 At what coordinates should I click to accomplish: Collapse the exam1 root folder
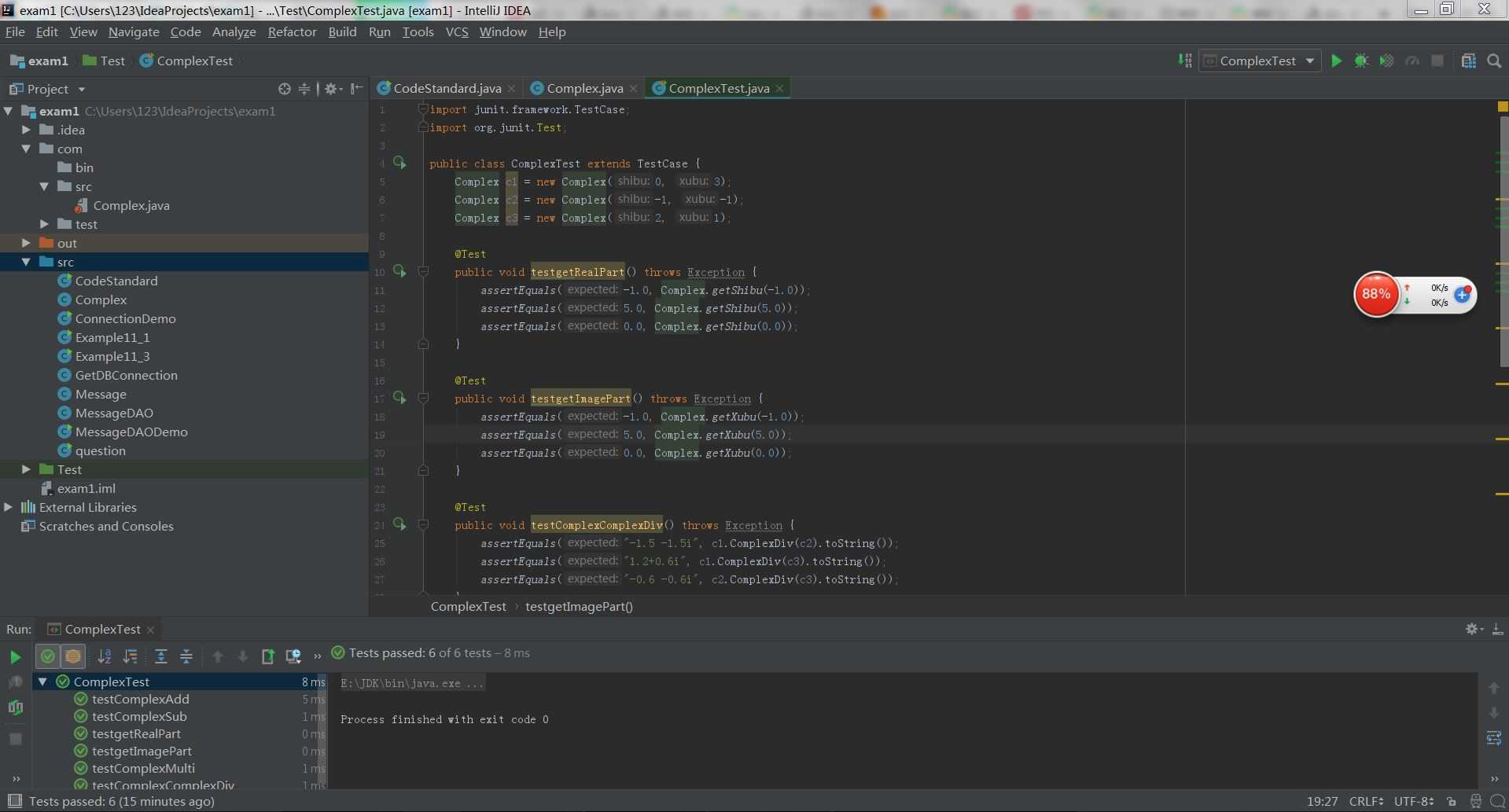point(9,111)
